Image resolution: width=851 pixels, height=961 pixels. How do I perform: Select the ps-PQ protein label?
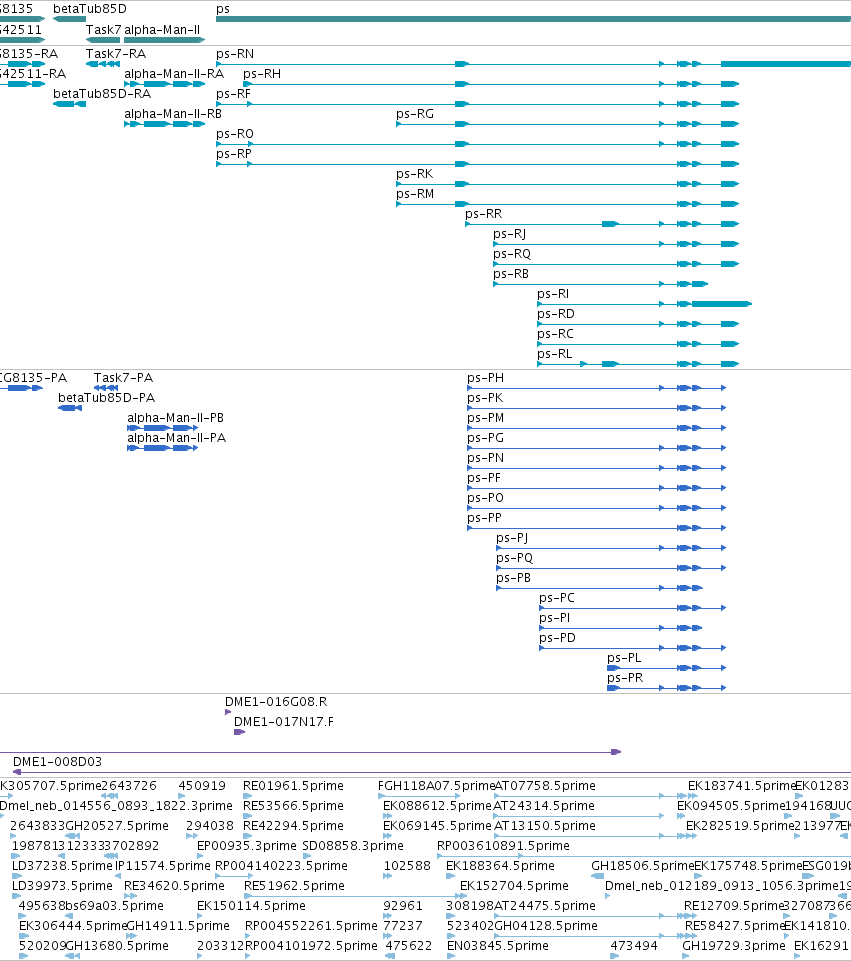515,558
